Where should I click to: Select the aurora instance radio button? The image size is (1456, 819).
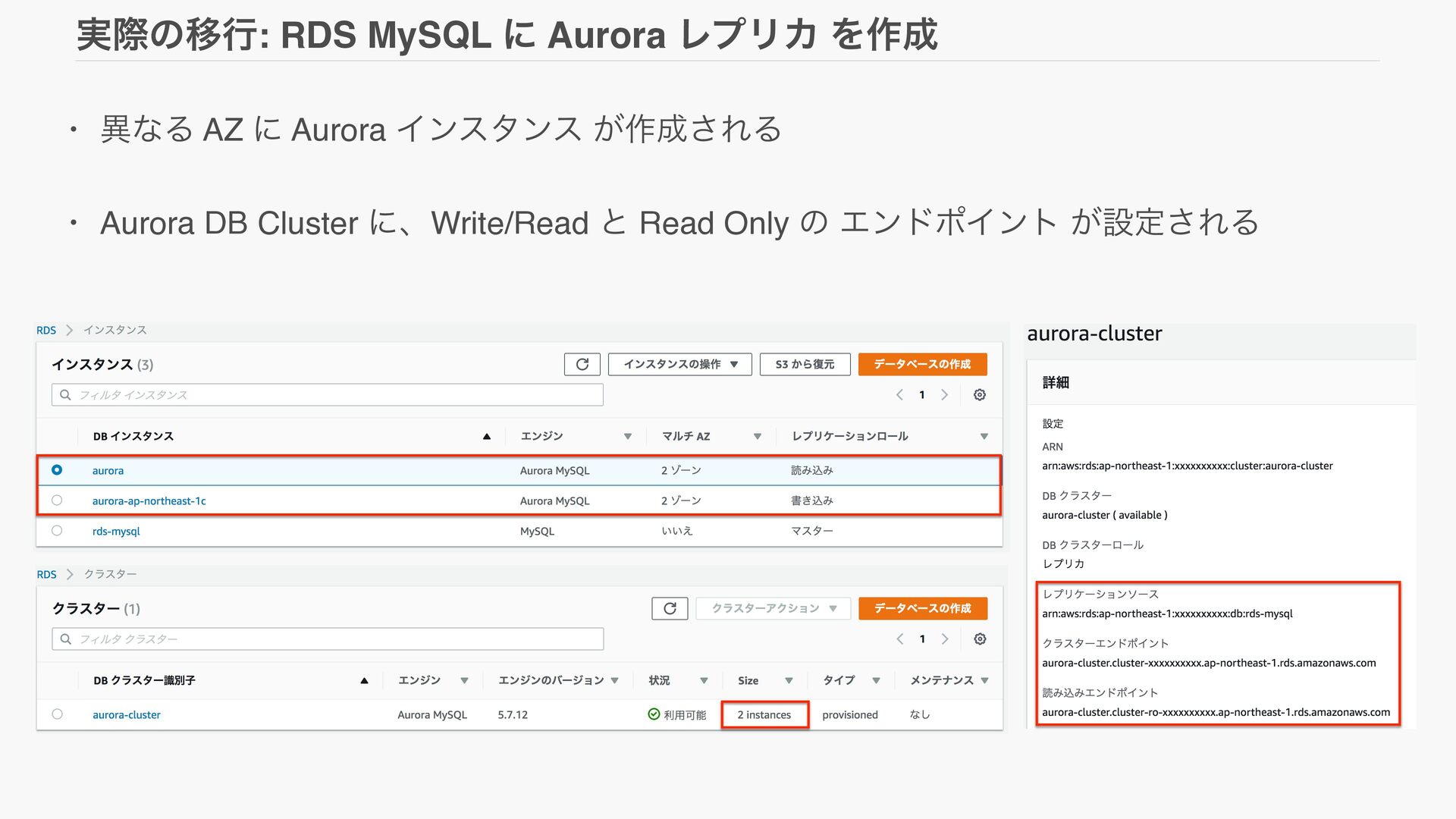pyautogui.click(x=57, y=470)
